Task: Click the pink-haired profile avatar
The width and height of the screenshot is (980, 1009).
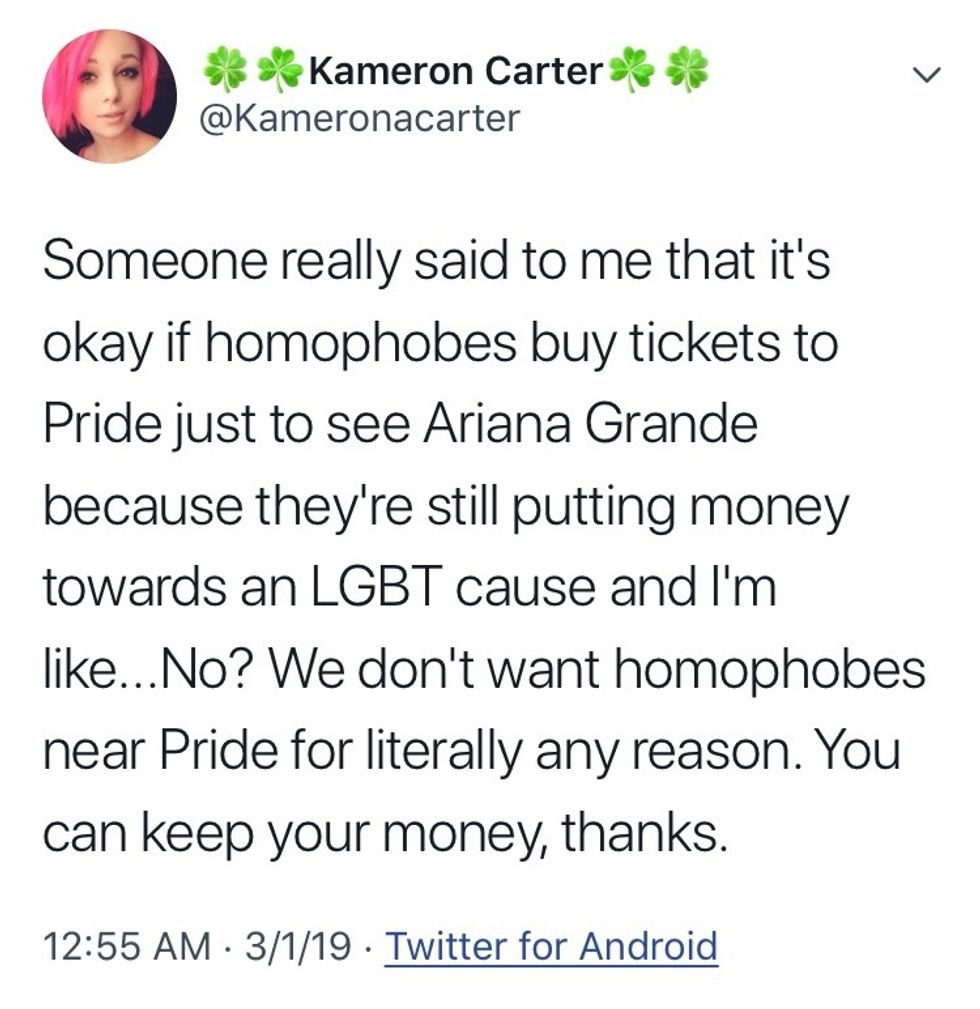Action: click(109, 96)
